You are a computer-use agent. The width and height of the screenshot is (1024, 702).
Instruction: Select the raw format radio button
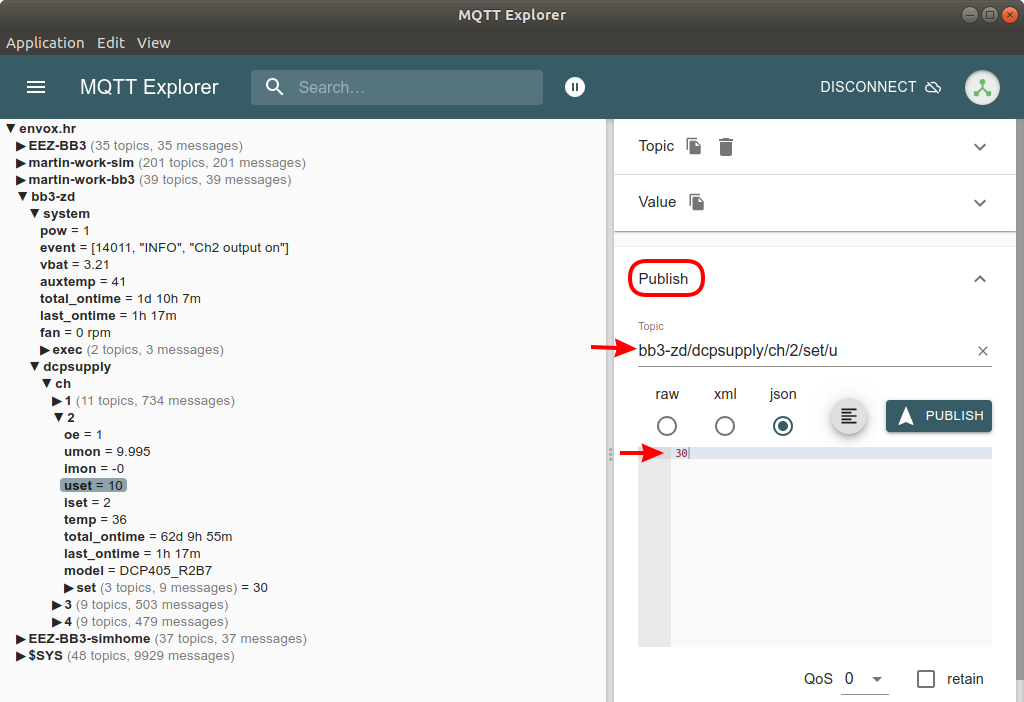(667, 426)
